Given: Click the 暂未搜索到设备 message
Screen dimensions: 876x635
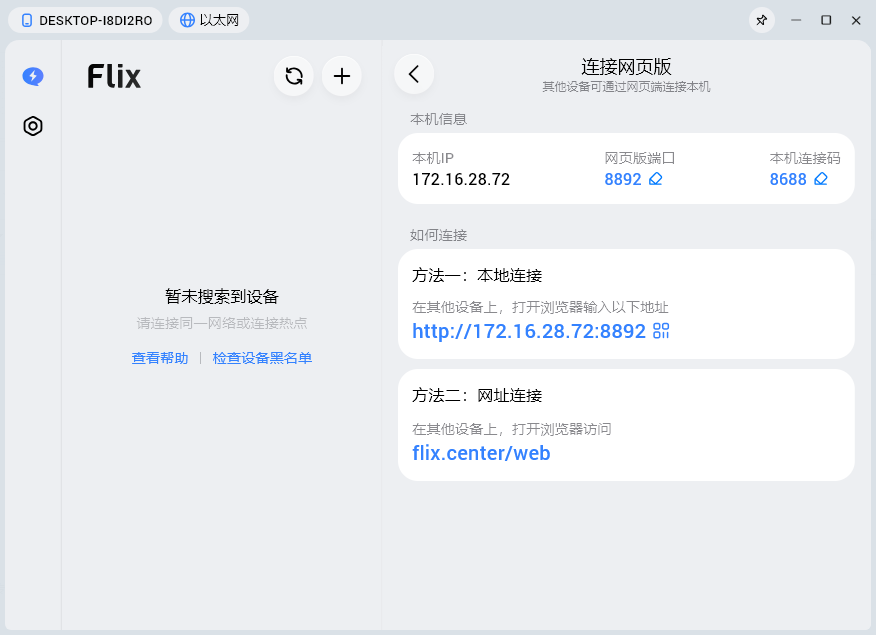Looking at the screenshot, I should (x=222, y=297).
